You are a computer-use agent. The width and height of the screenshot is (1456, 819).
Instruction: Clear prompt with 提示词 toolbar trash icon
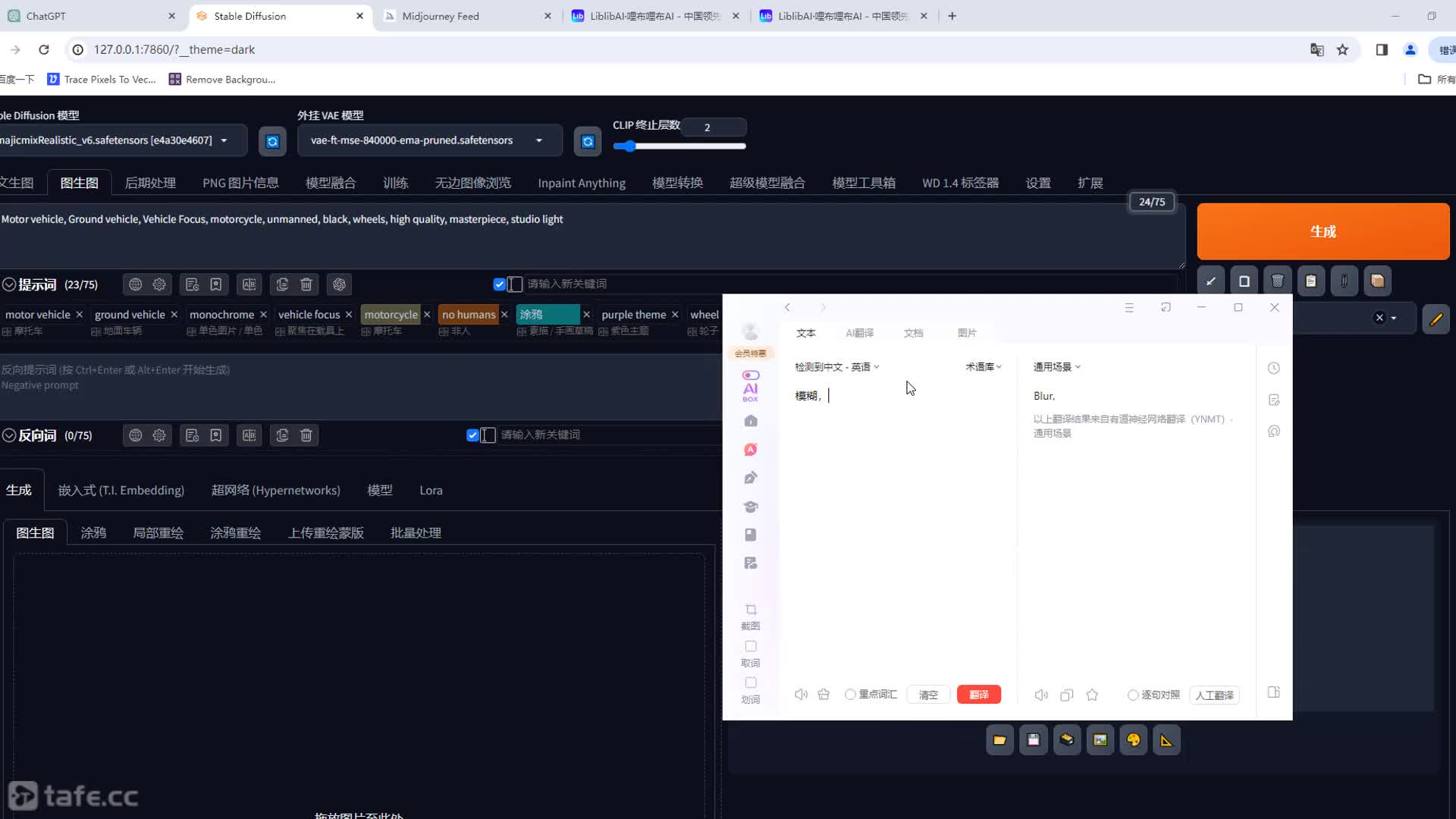pos(306,284)
